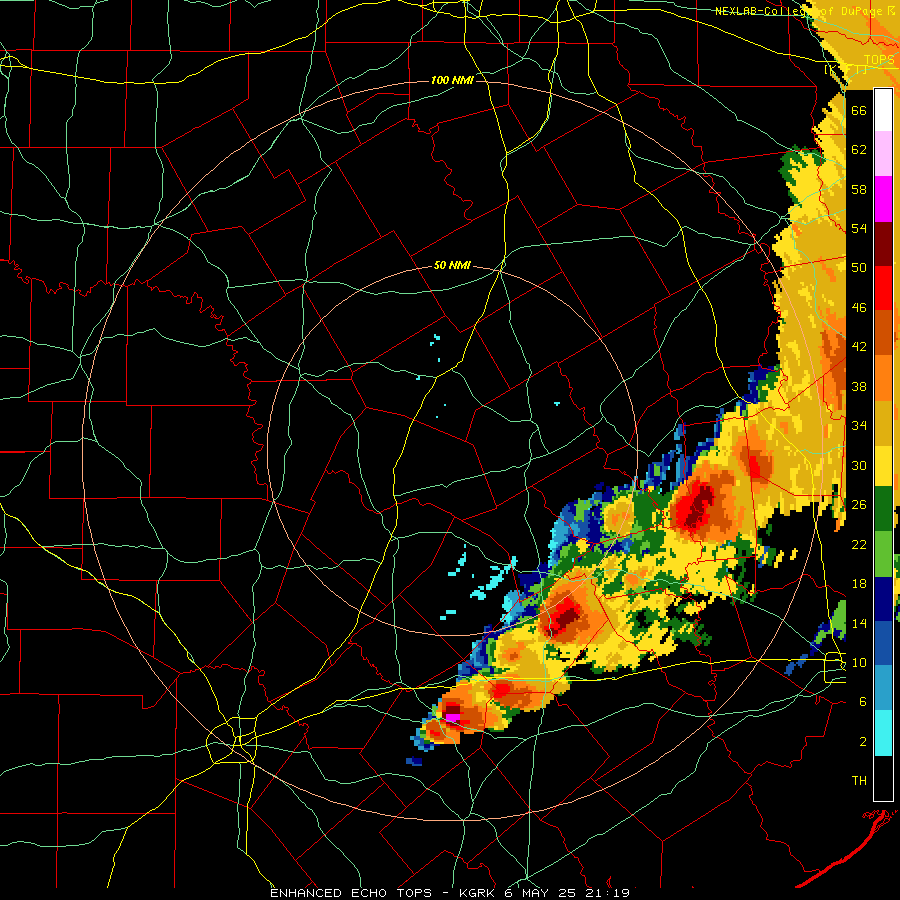
Task: Click the '50 NMI' range ring label
Action: 452,265
